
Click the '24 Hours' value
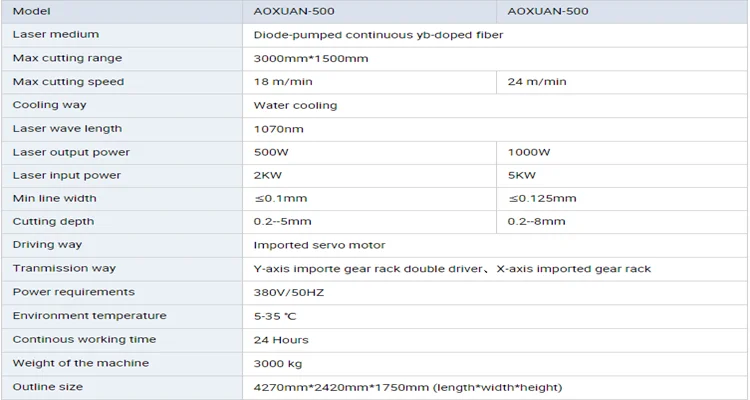(x=281, y=340)
